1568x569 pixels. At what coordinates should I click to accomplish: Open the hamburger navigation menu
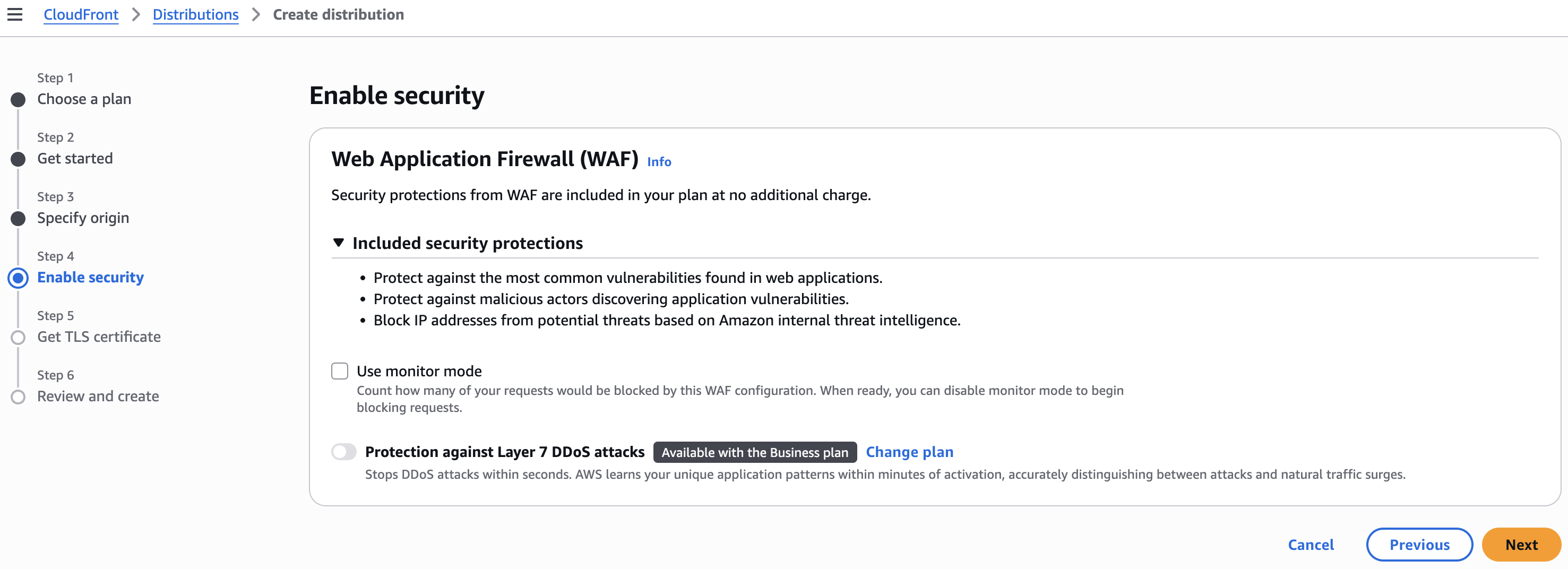click(15, 15)
